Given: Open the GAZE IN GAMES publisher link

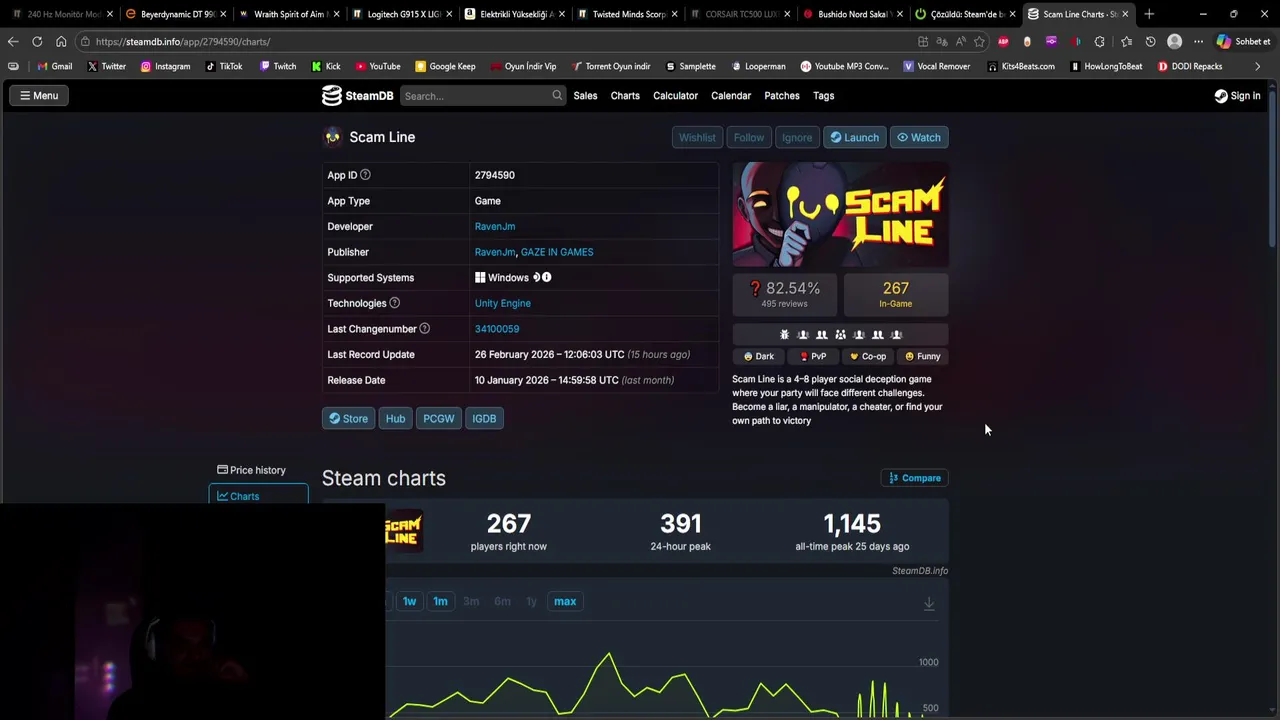Looking at the screenshot, I should click(x=557, y=252).
